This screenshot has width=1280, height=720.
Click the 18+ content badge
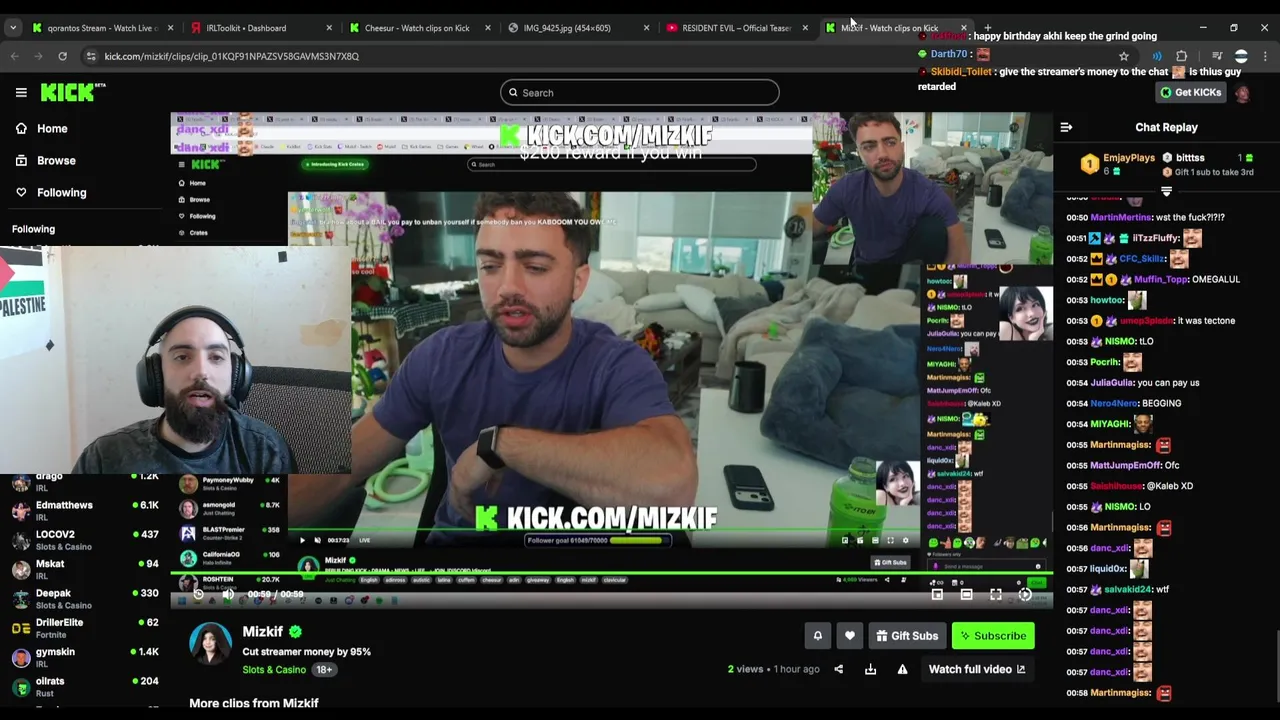(x=324, y=670)
